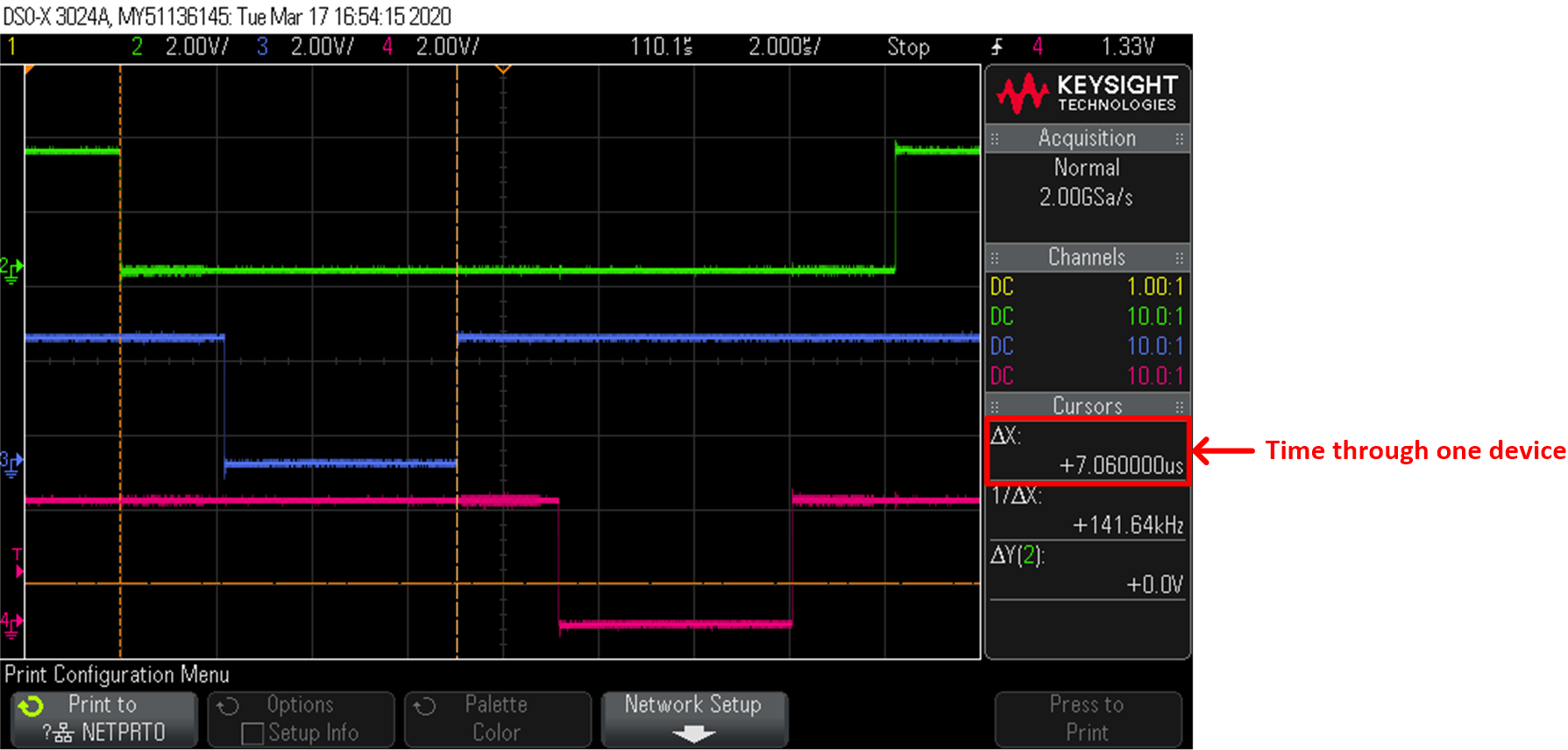Screen dimensions: 1568x750
Task: Select the channel 2 ground reference marker
Action: [11, 270]
